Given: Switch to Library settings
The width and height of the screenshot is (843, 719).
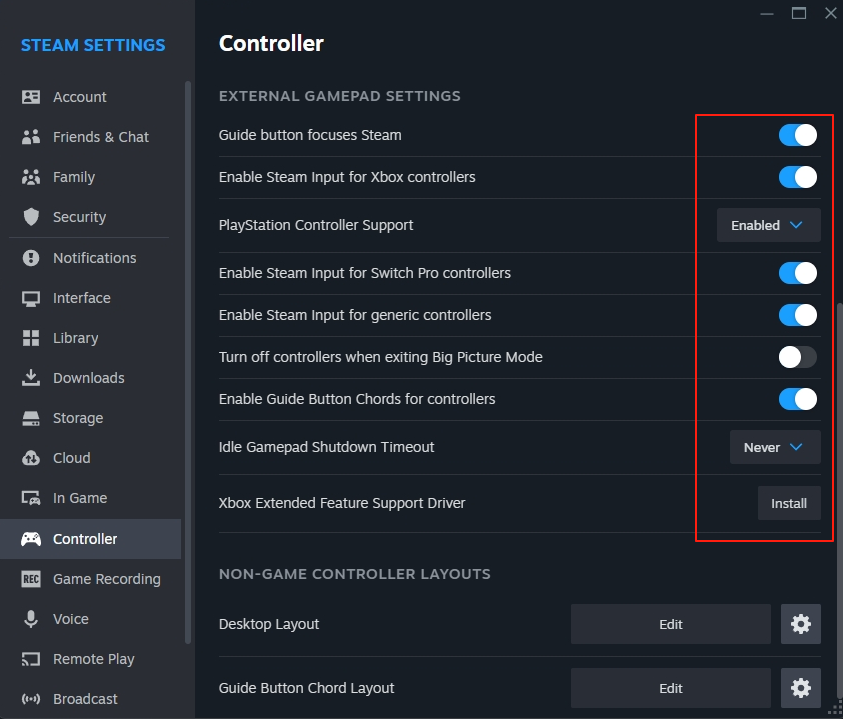Looking at the screenshot, I should click(x=90, y=338).
